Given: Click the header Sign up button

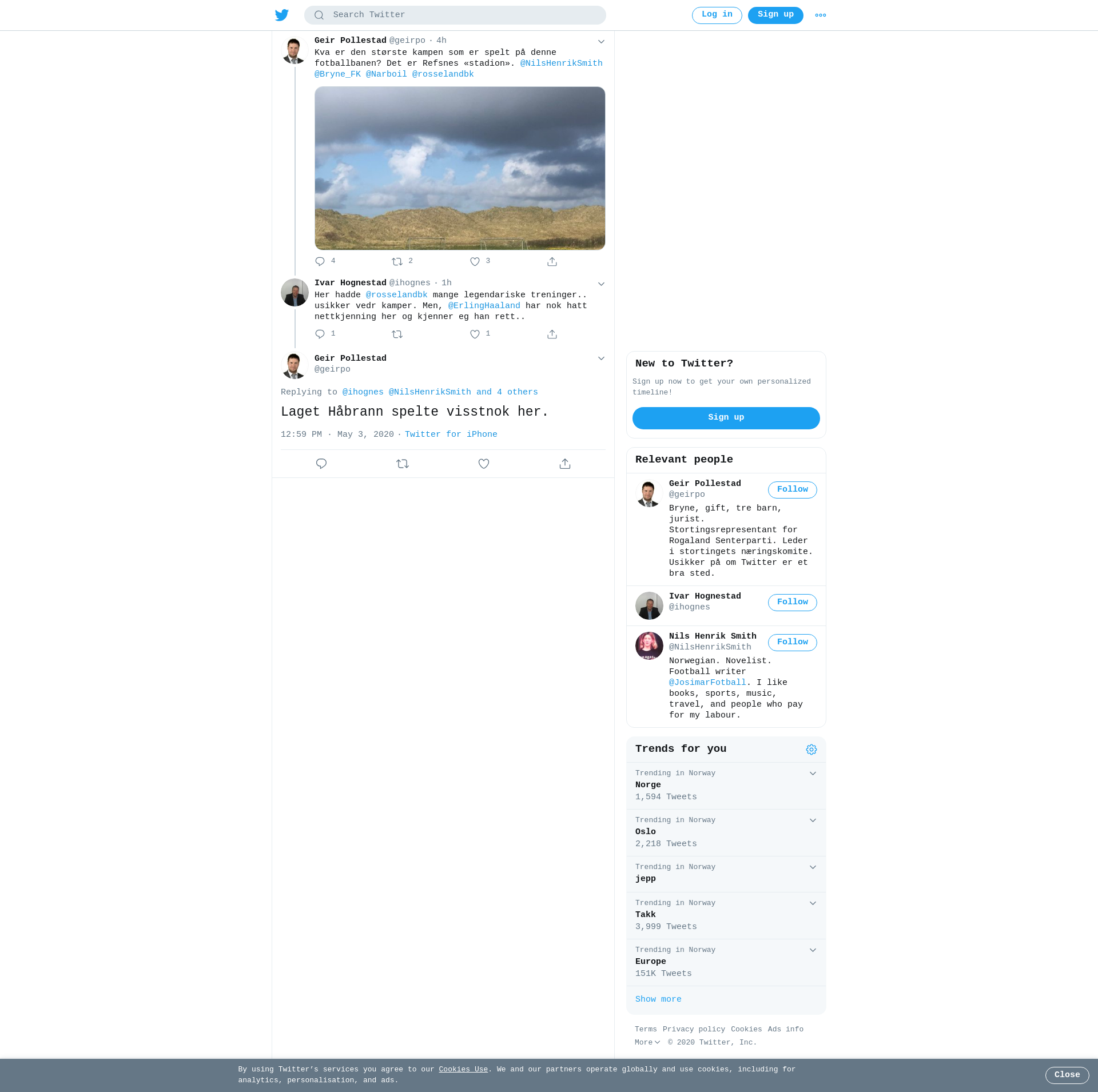Looking at the screenshot, I should pyautogui.click(x=775, y=15).
